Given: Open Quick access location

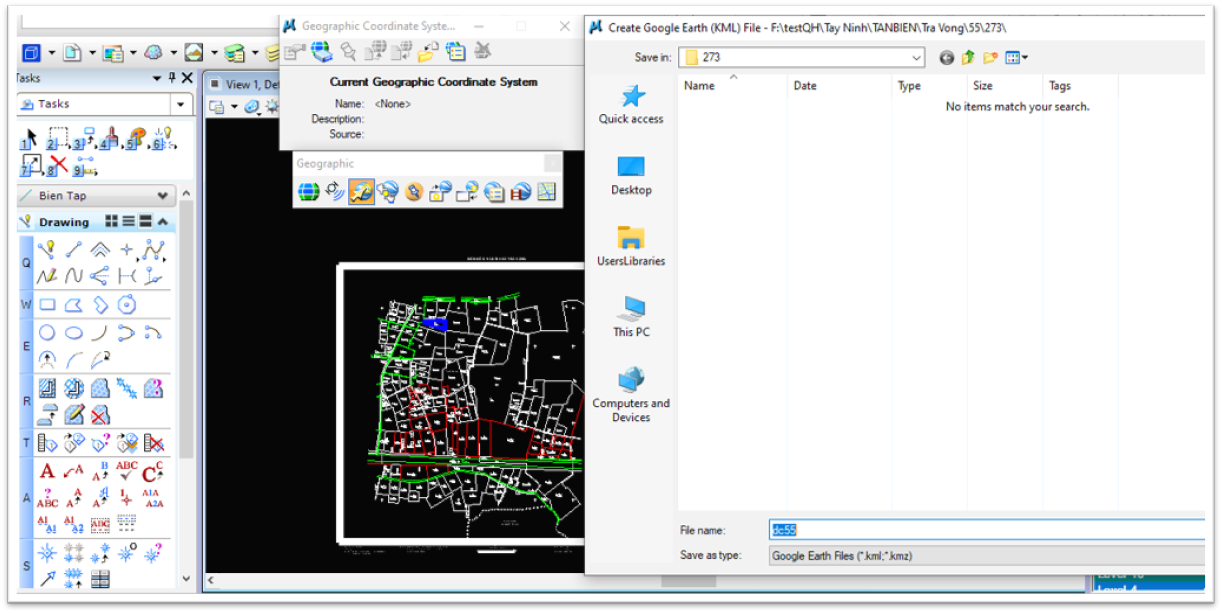Looking at the screenshot, I should pos(631,105).
